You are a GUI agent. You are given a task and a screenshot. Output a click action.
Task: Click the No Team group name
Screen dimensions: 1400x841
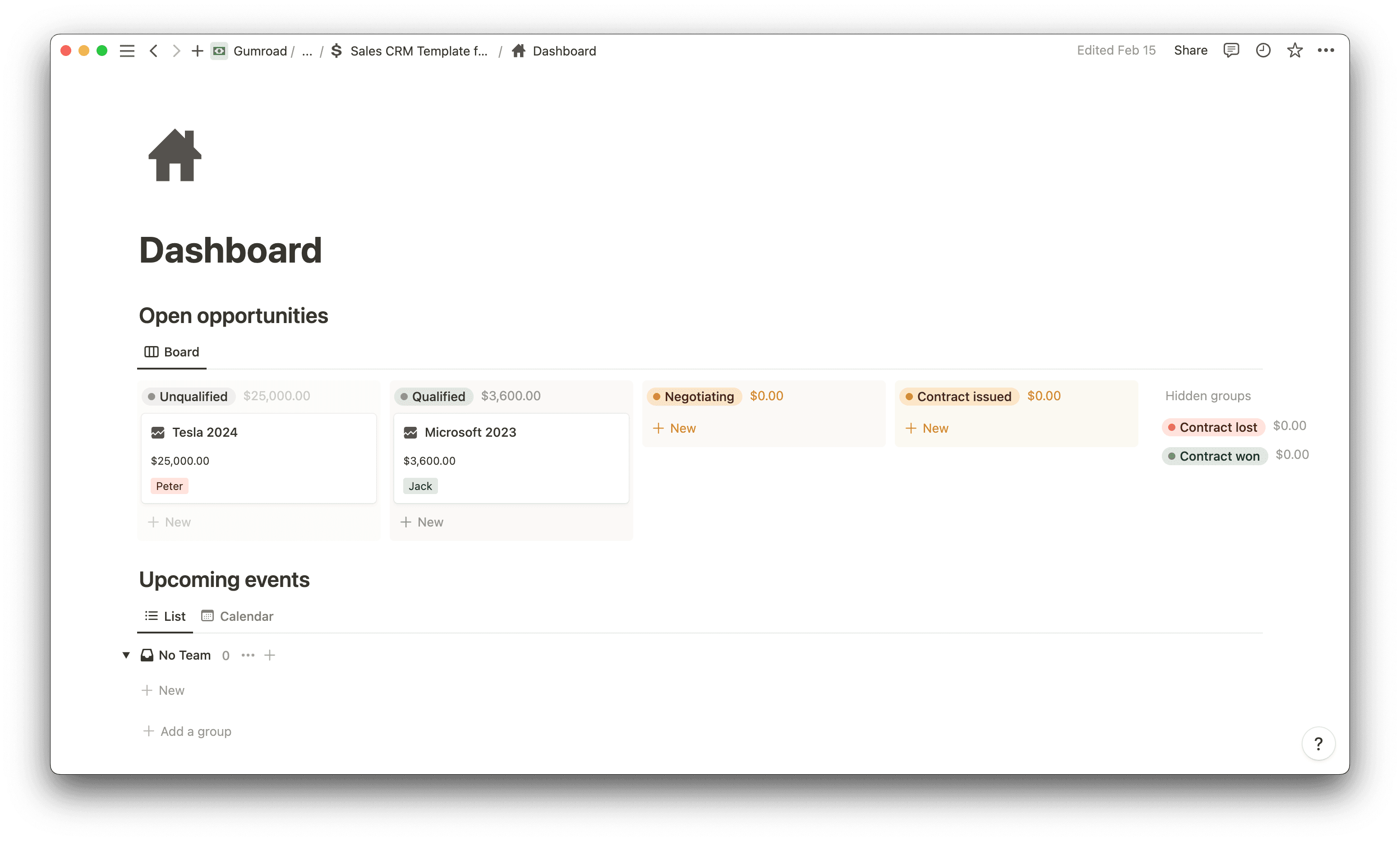(184, 655)
